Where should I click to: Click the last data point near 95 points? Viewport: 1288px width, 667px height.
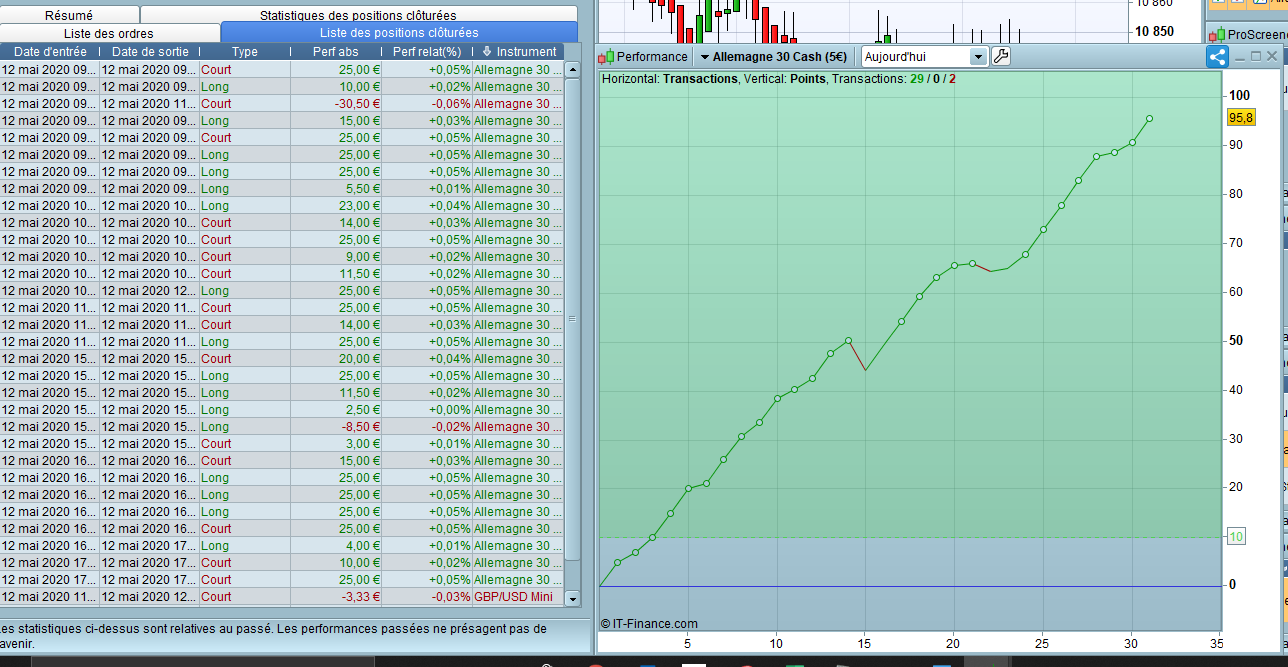point(1149,118)
